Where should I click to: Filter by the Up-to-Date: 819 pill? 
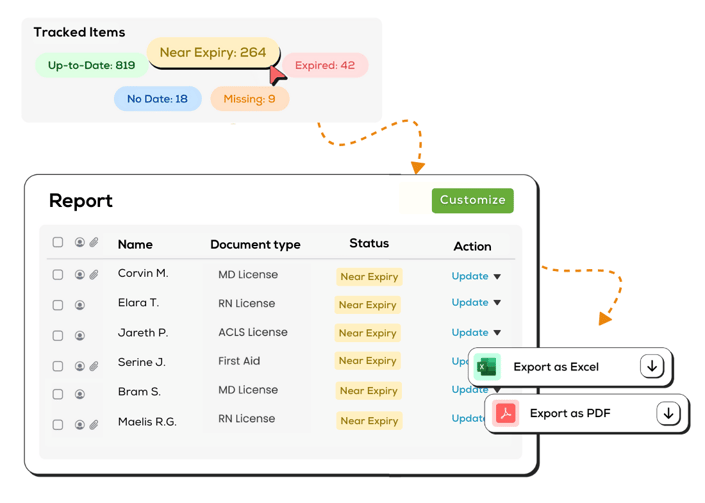[x=92, y=65]
